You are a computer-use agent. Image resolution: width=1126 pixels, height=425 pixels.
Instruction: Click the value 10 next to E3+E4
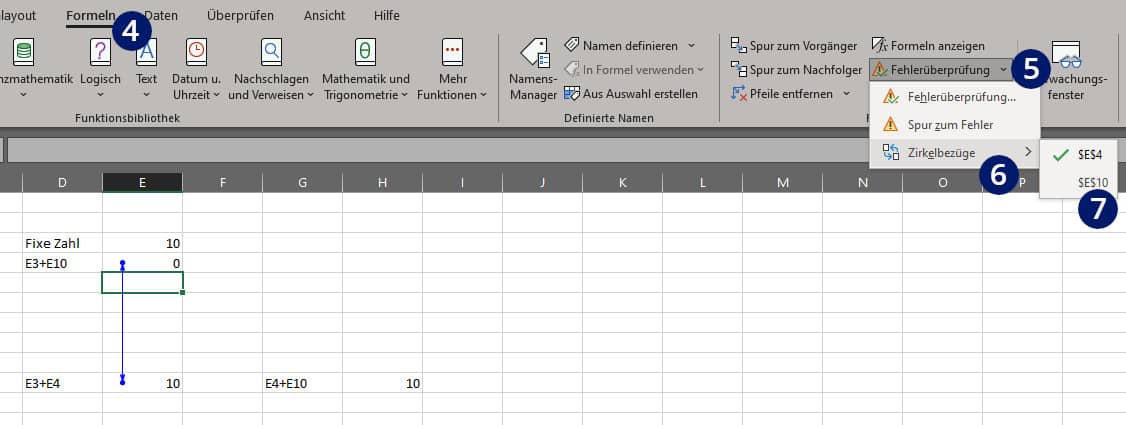click(x=142, y=383)
